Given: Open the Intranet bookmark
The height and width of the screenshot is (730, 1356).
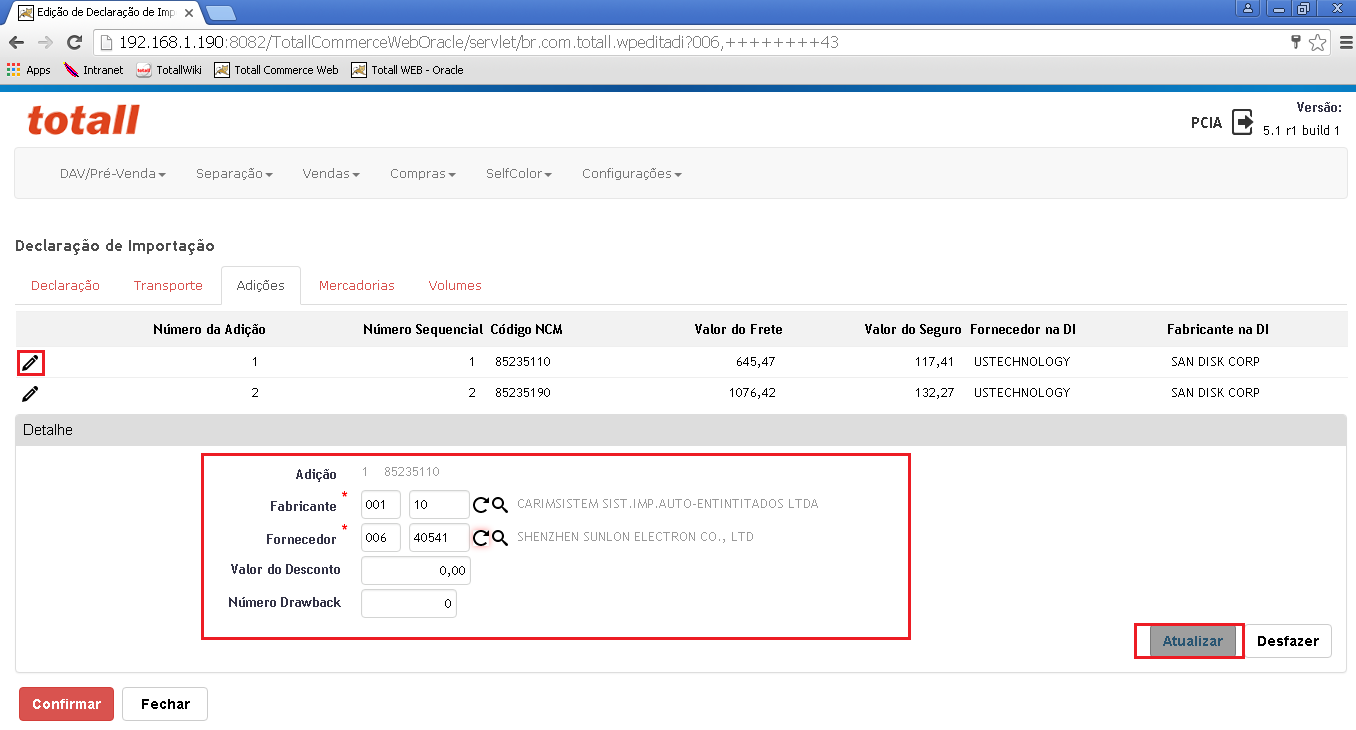Looking at the screenshot, I should coord(94,70).
